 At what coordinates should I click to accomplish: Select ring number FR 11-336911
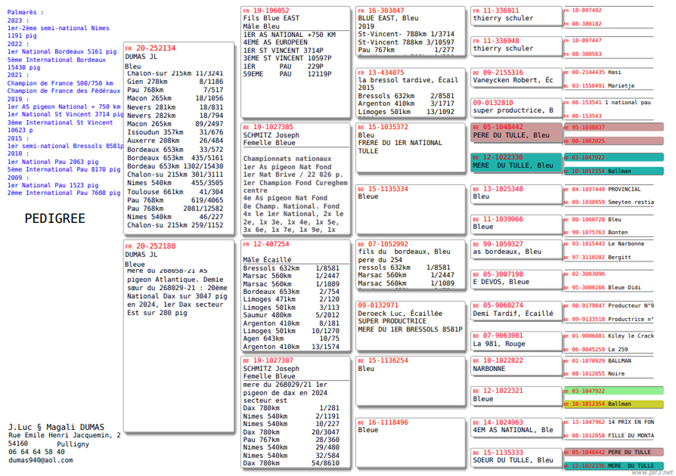(496, 10)
